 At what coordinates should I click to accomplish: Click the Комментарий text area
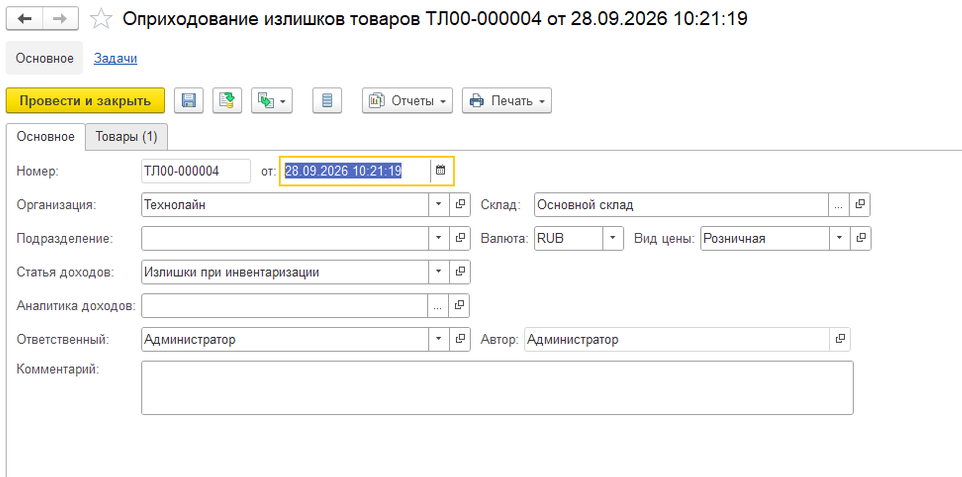pos(497,387)
